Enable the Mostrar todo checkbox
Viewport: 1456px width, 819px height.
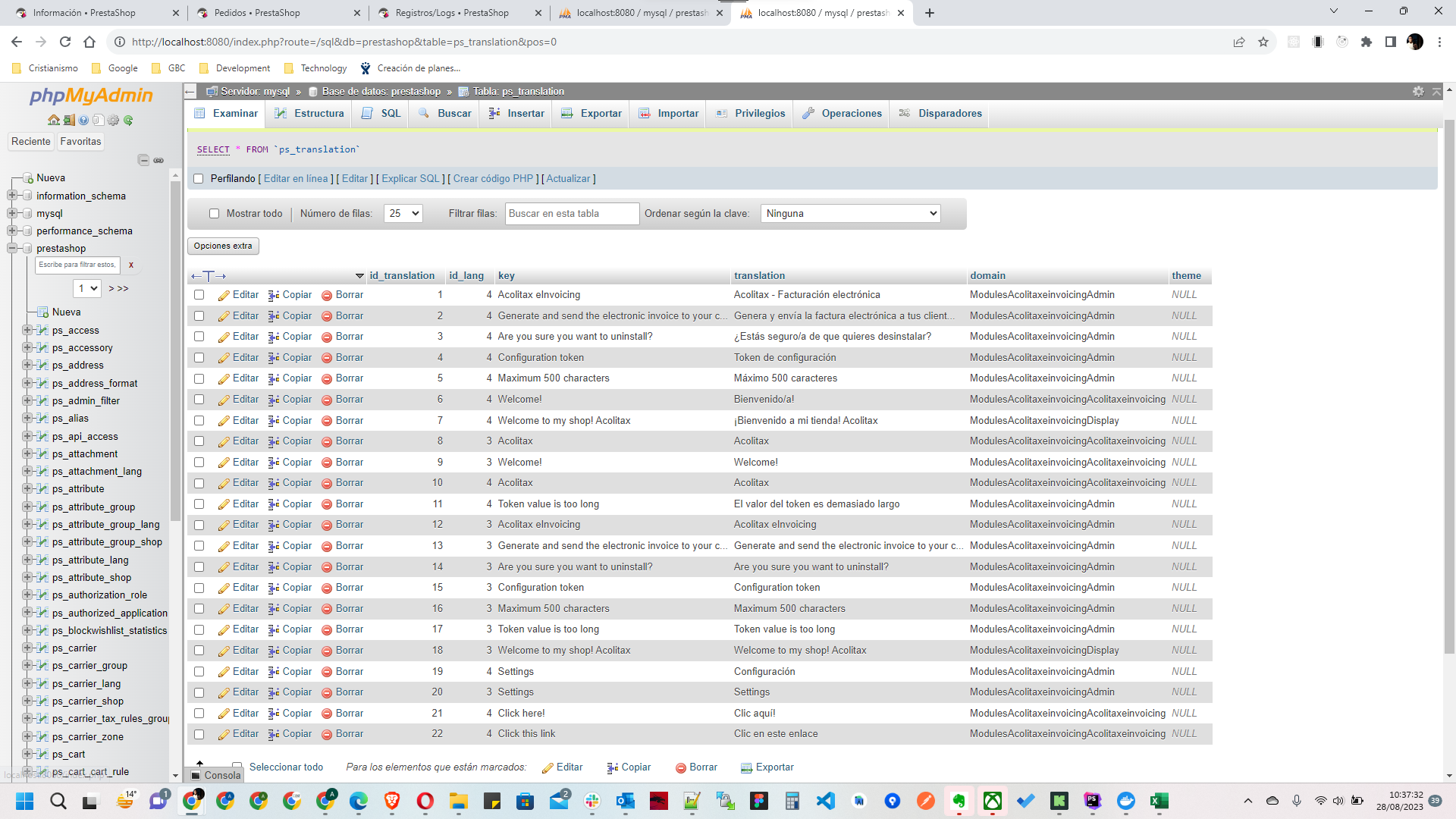(214, 214)
